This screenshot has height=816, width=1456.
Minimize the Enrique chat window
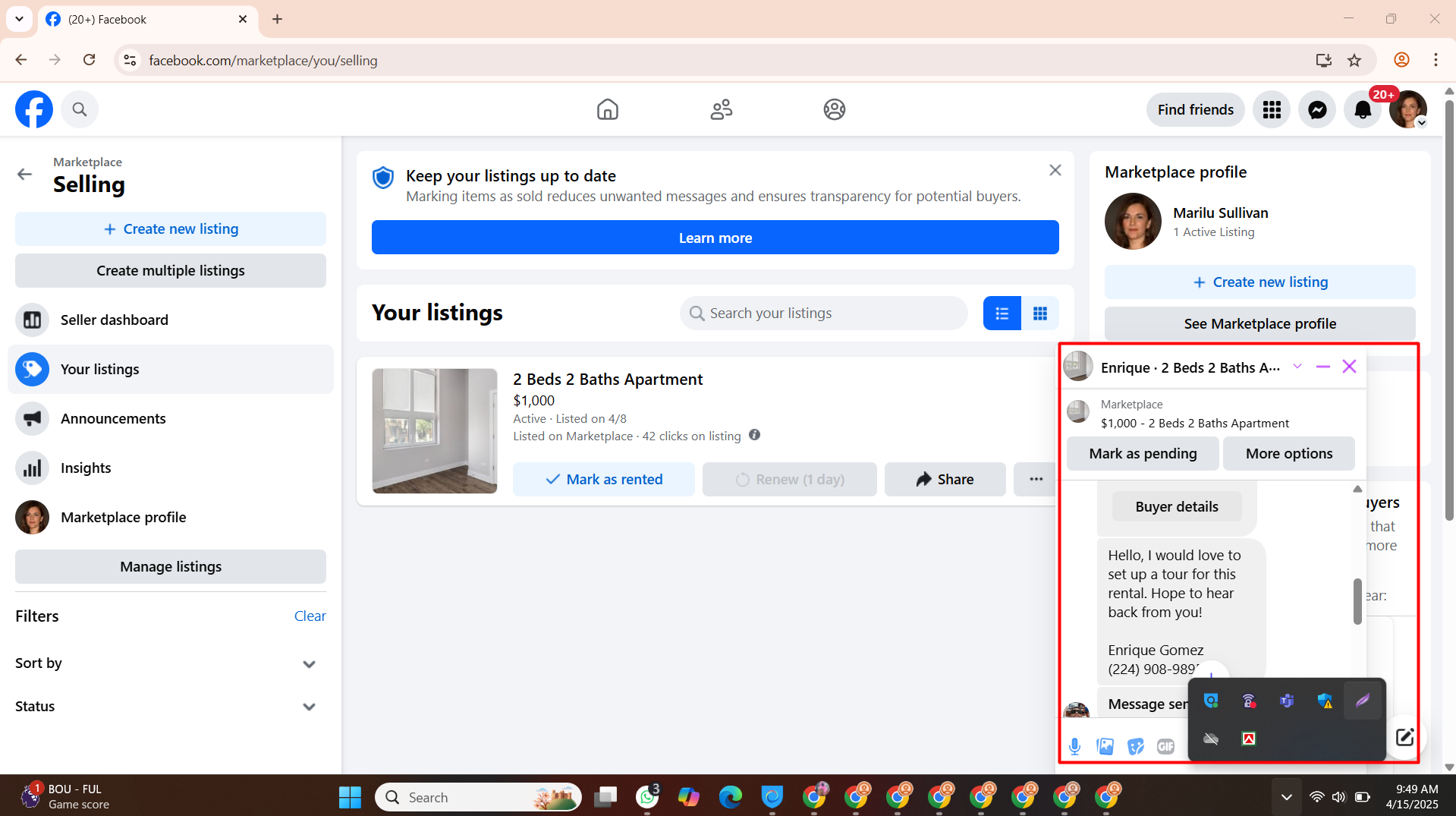pyautogui.click(x=1322, y=367)
